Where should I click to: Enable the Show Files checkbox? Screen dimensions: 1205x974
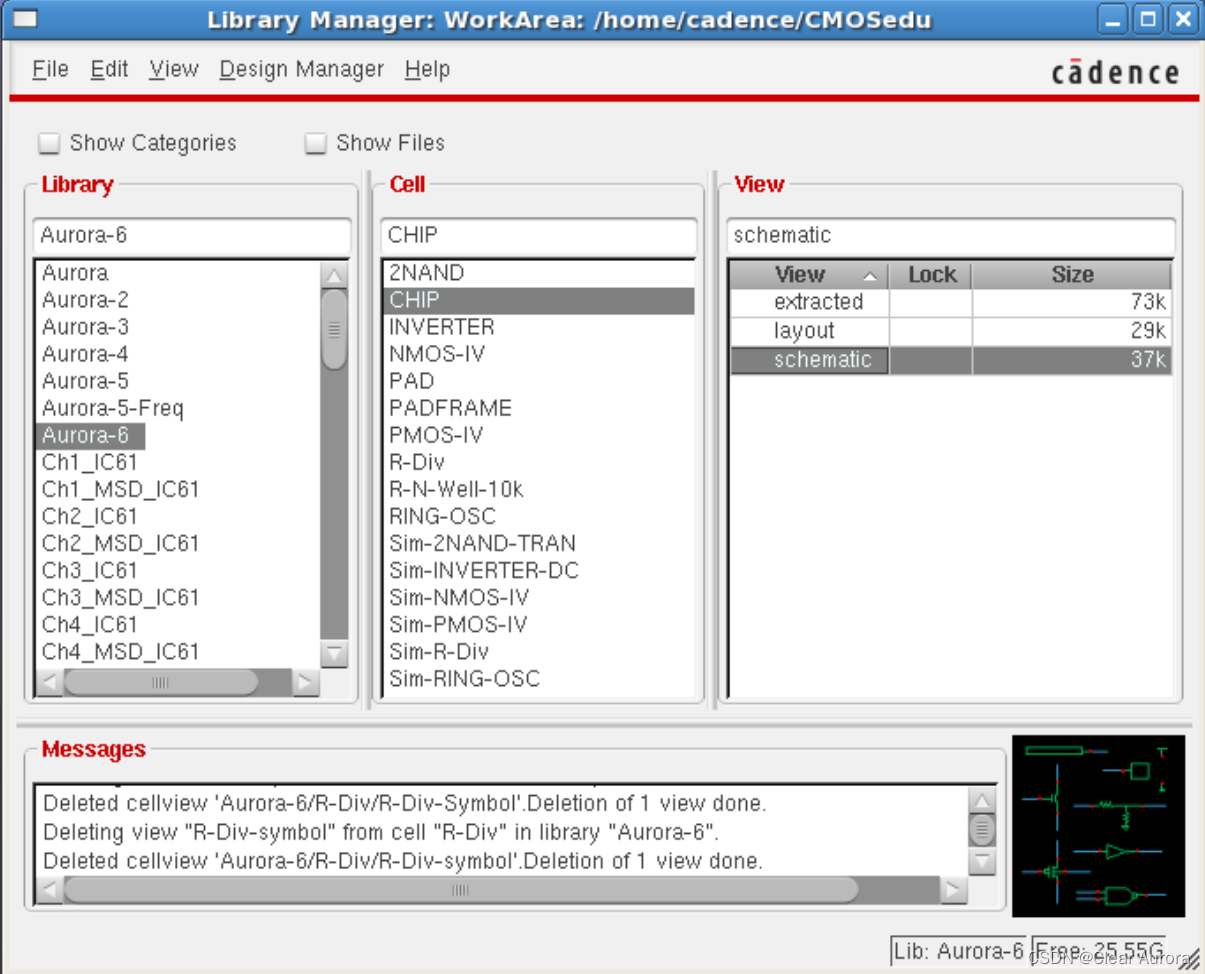[315, 143]
